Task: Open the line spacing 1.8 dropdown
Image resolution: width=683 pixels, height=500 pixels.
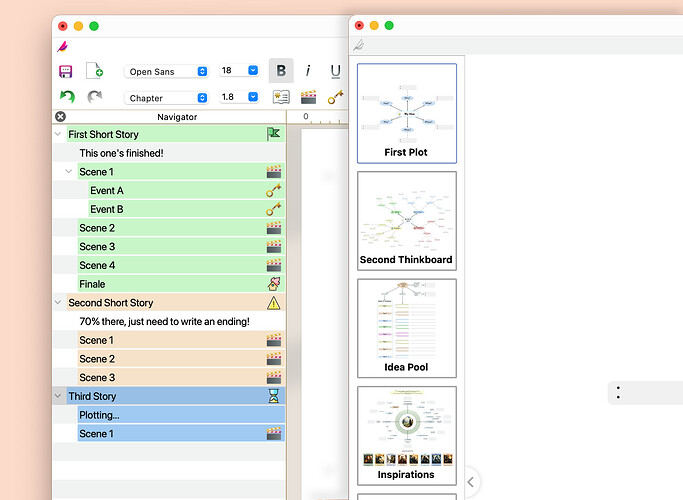Action: point(239,97)
